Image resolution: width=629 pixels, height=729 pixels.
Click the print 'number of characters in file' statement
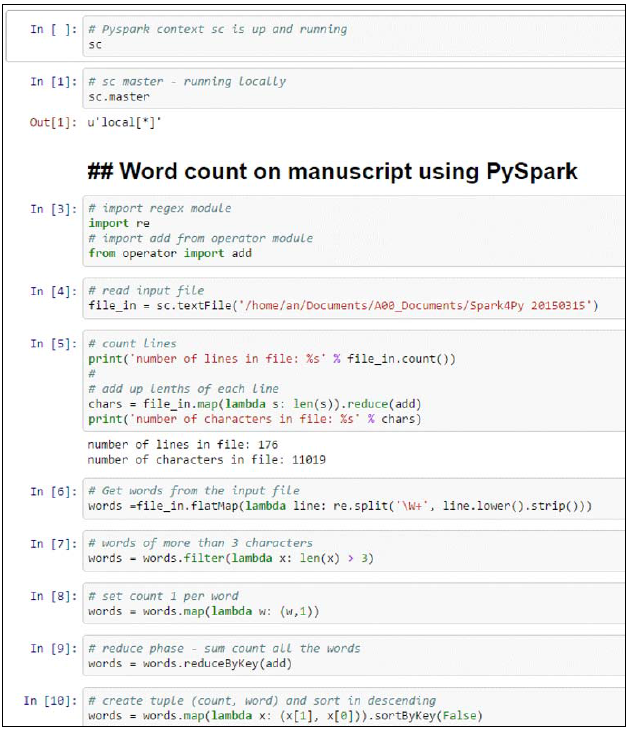click(255, 419)
